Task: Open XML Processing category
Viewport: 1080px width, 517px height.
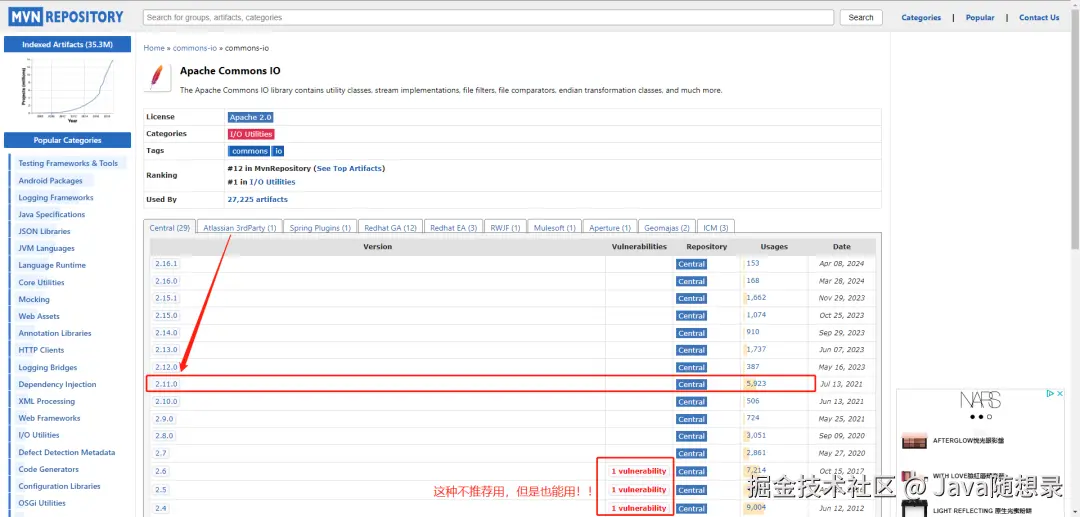Action: pos(46,401)
